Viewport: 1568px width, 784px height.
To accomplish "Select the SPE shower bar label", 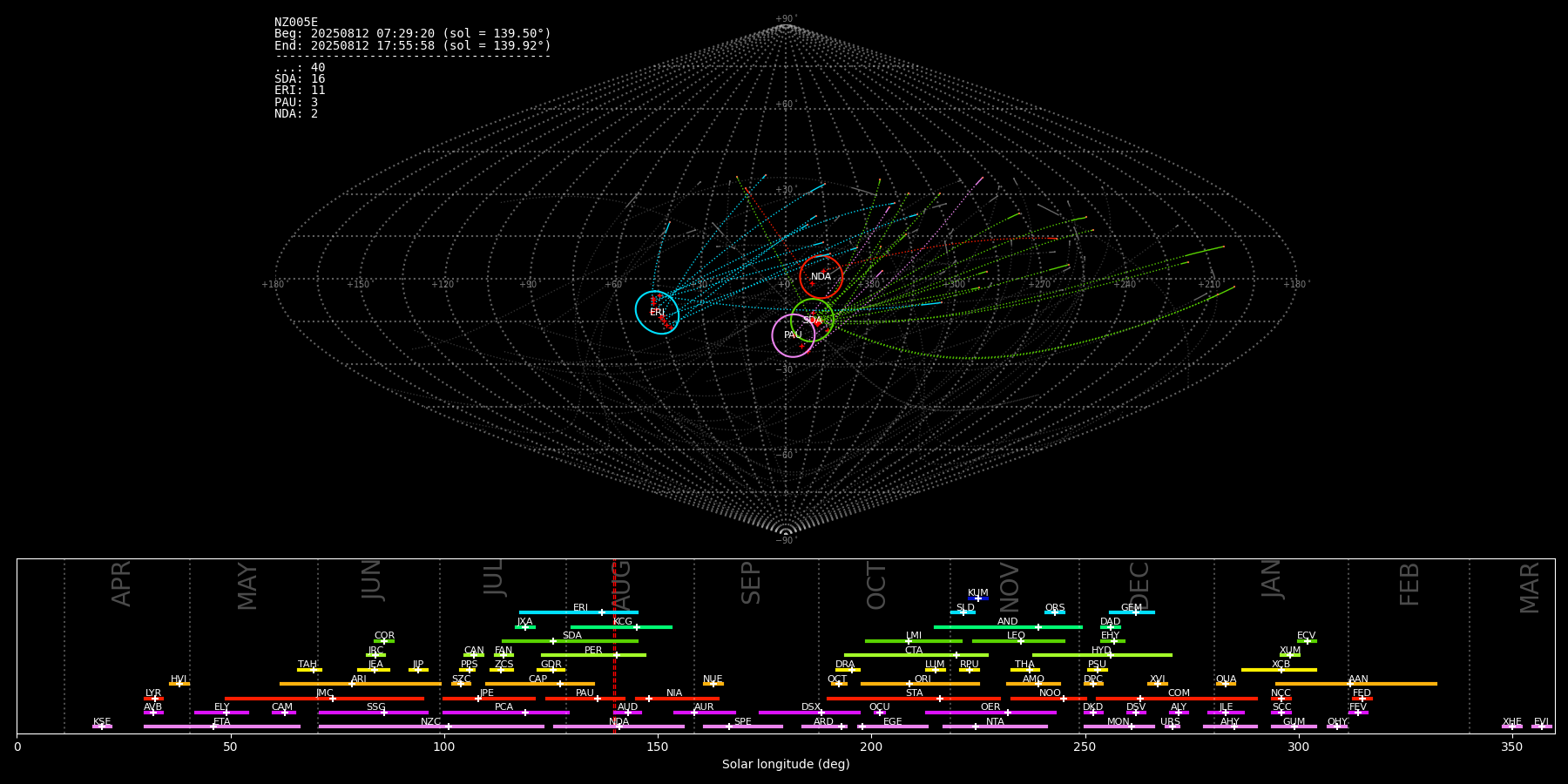I will click(742, 722).
